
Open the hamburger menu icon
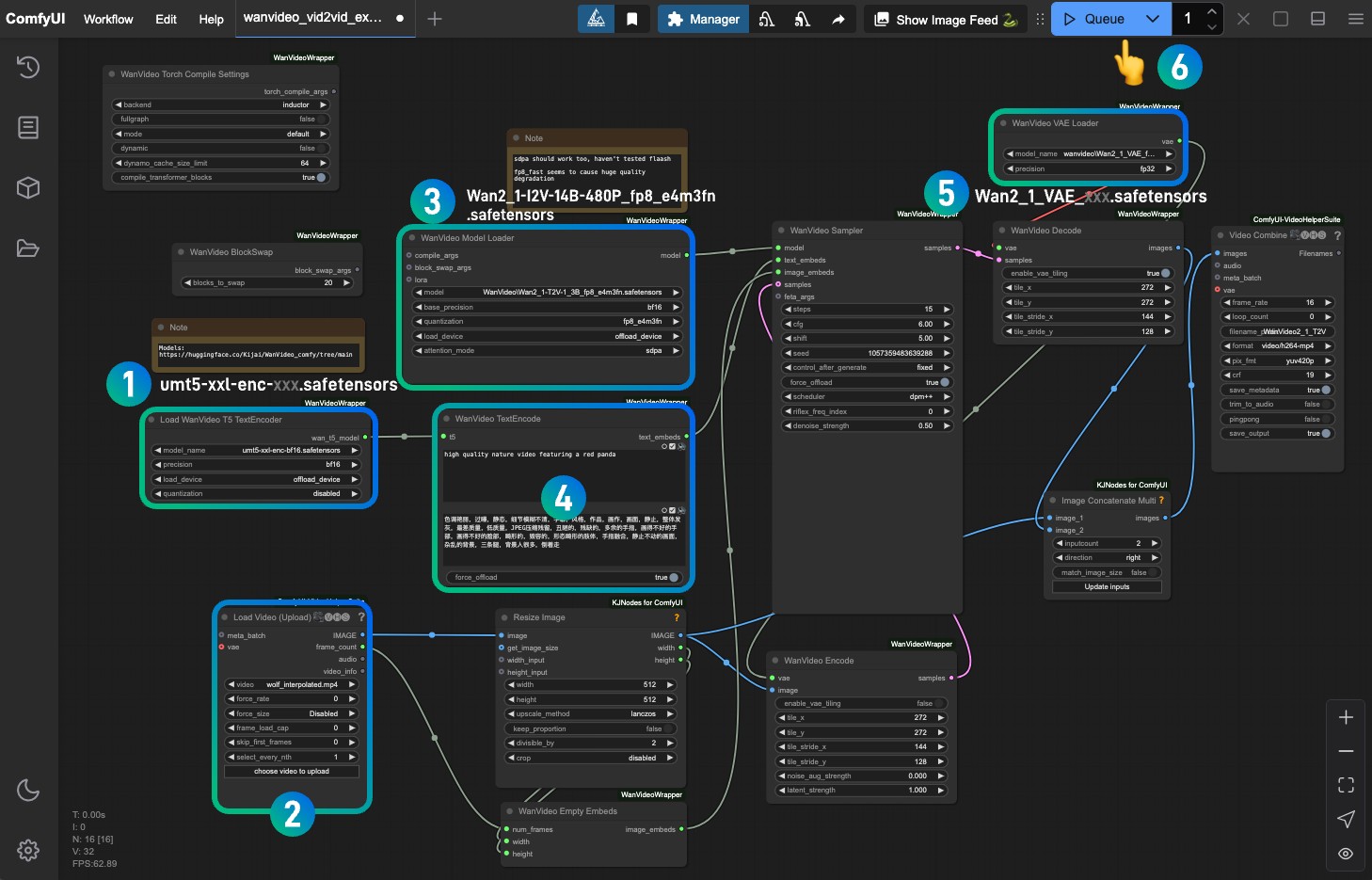click(x=1355, y=19)
